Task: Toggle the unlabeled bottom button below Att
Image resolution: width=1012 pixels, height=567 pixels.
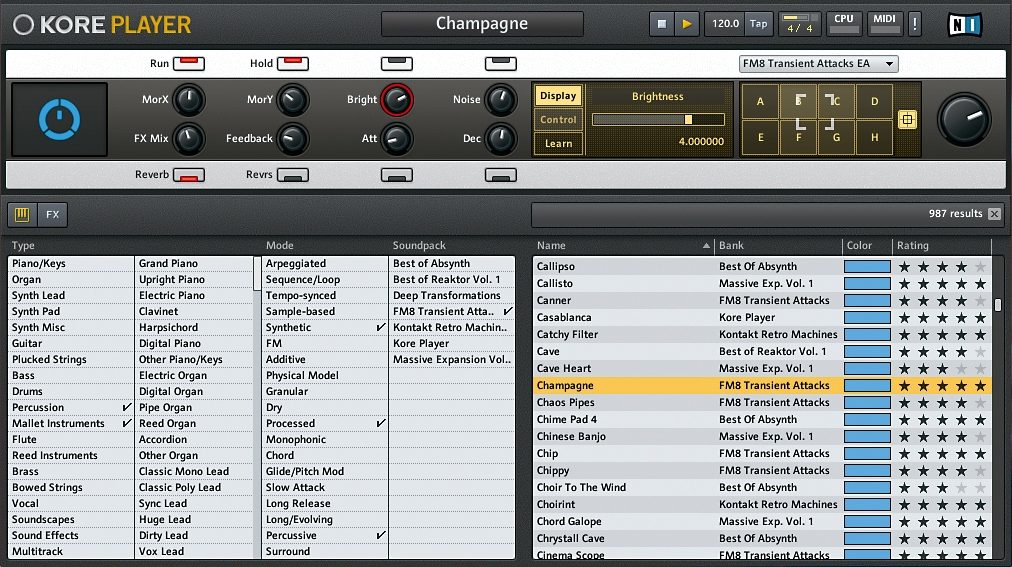Action: (397, 175)
